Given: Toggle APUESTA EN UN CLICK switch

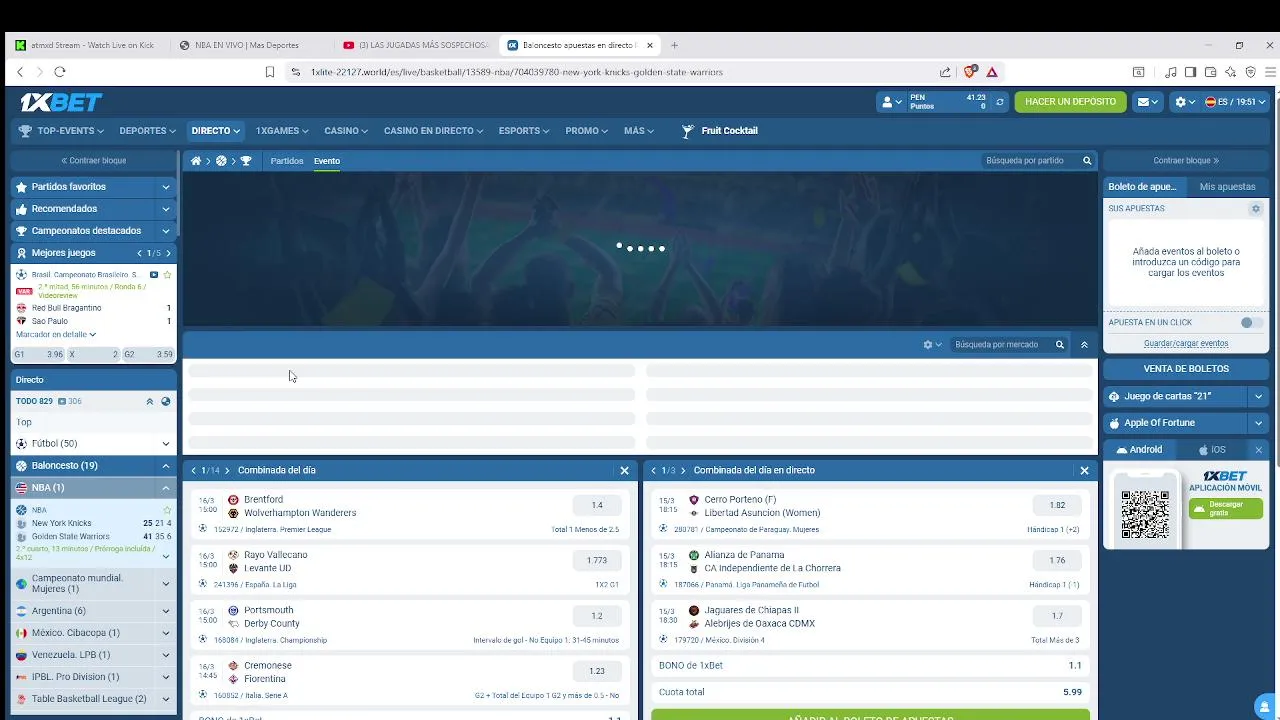Looking at the screenshot, I should 1250,323.
